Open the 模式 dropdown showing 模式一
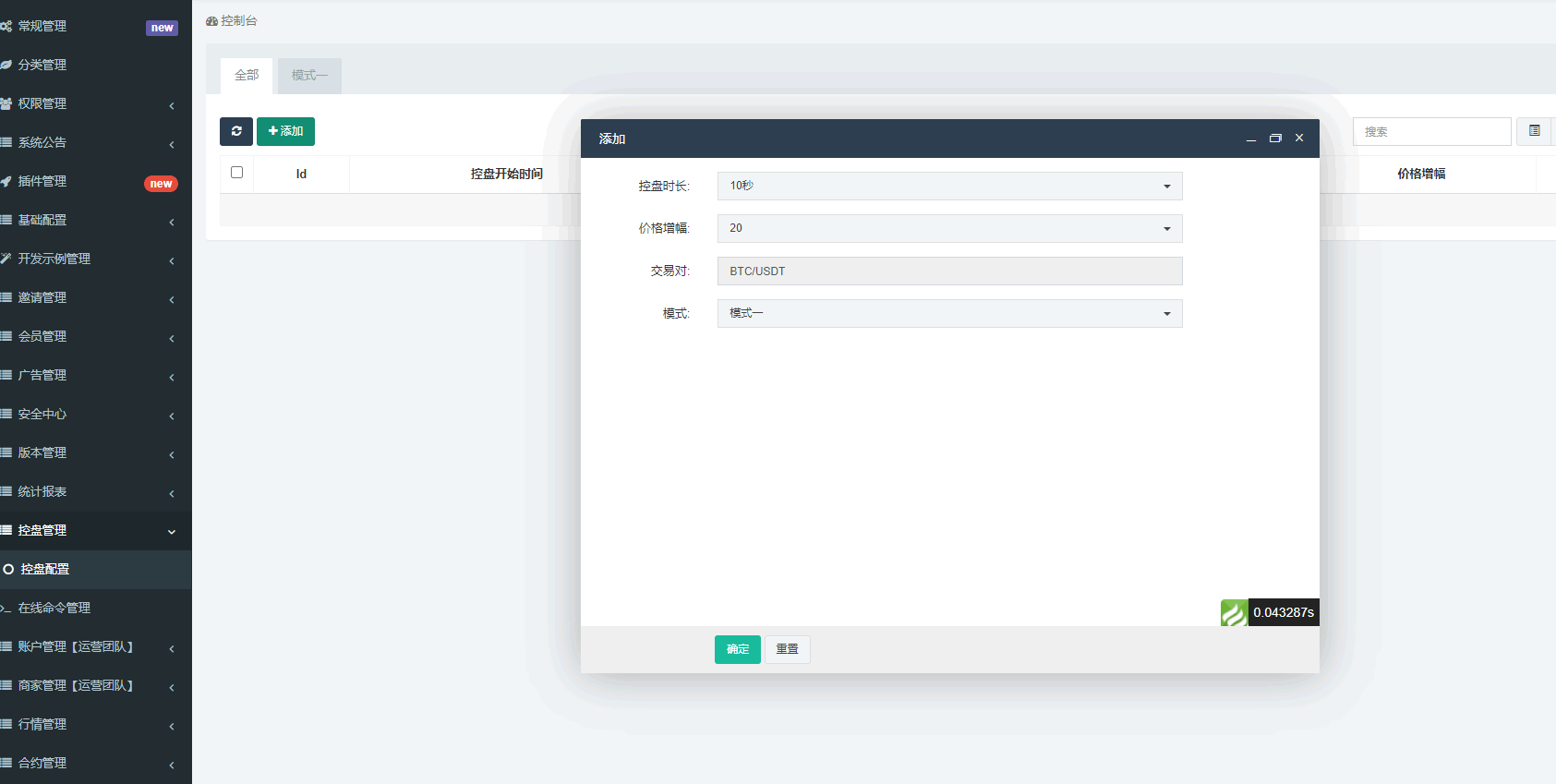Image resolution: width=1556 pixels, height=784 pixels. (x=949, y=313)
